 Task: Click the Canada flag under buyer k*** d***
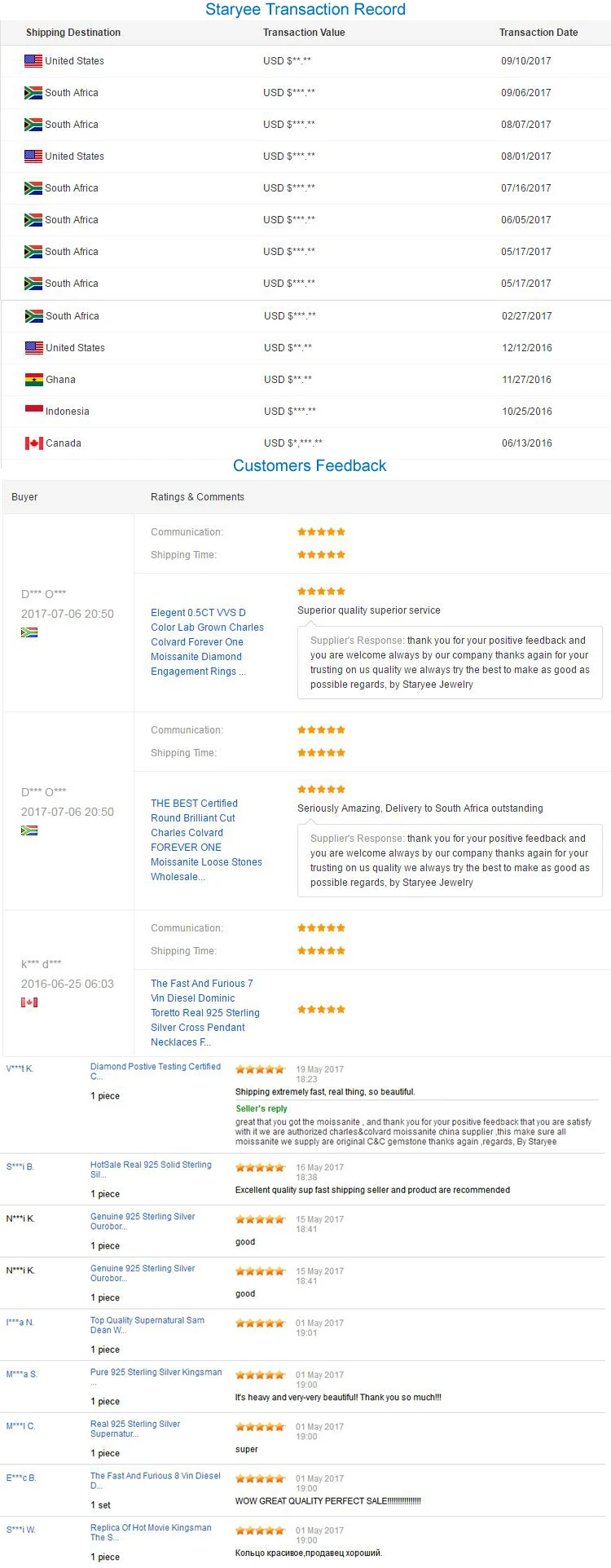click(x=29, y=1002)
